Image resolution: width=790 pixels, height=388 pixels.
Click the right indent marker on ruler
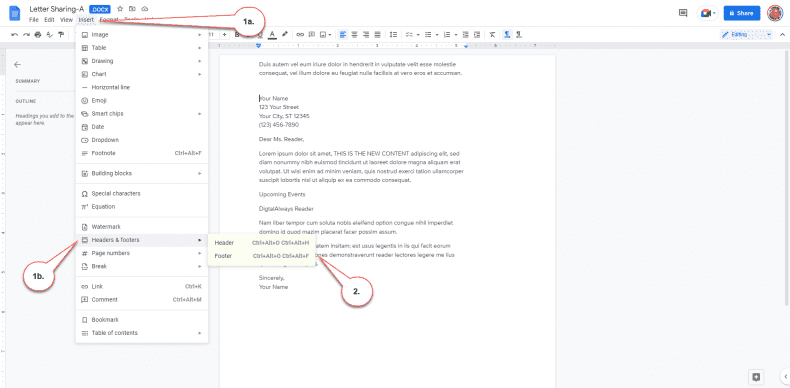pyautogui.click(x=466, y=46)
